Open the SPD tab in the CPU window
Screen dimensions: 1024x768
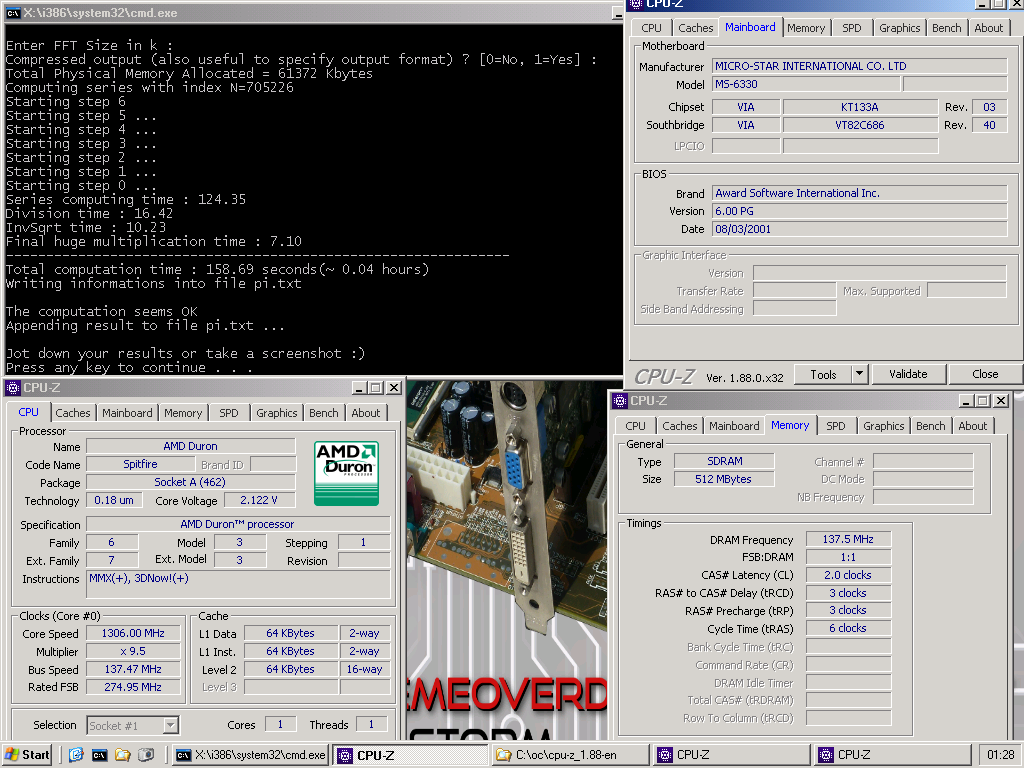click(229, 413)
